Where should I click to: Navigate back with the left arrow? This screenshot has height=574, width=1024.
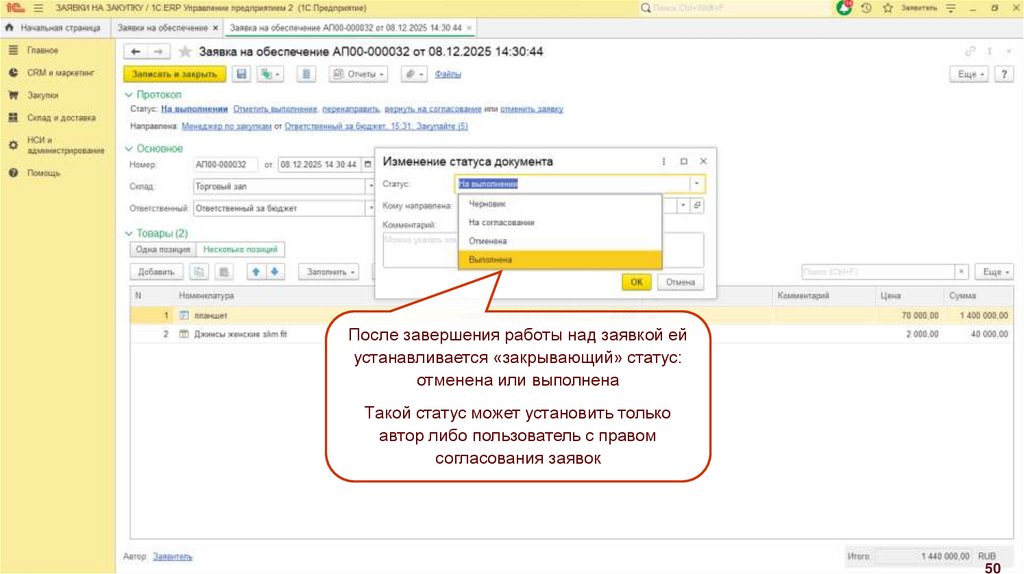pos(135,52)
